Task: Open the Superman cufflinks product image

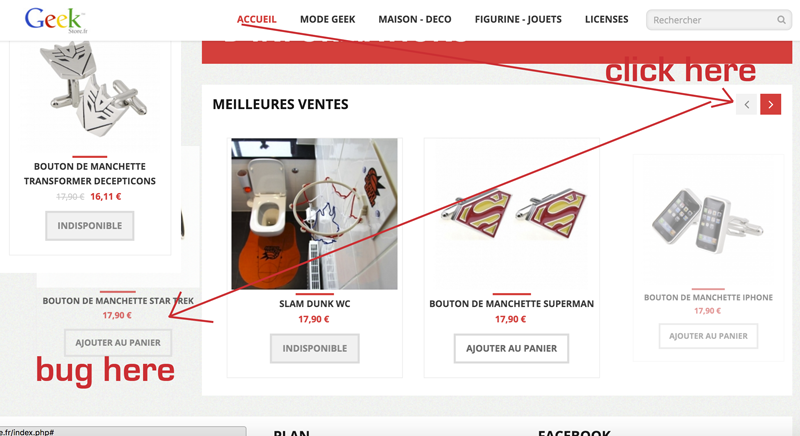Action: [x=511, y=213]
